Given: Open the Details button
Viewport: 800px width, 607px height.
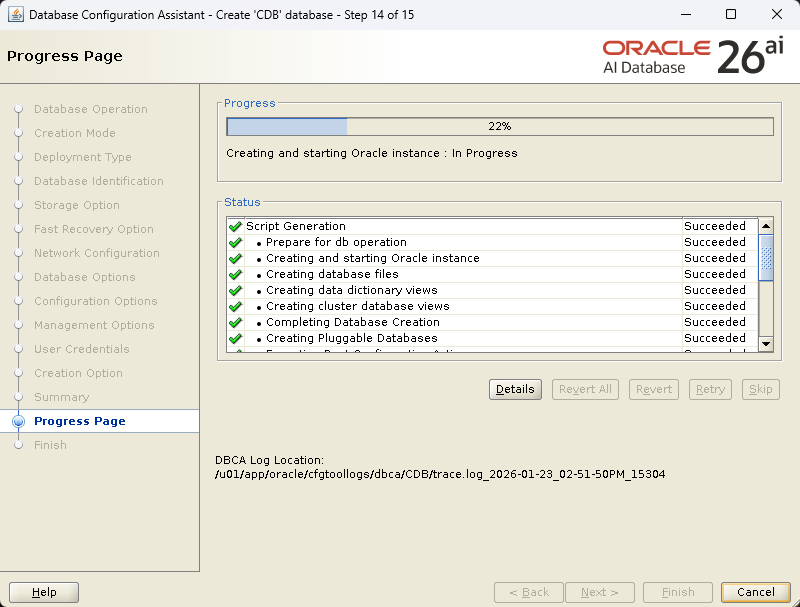Looking at the screenshot, I should pyautogui.click(x=515, y=389).
